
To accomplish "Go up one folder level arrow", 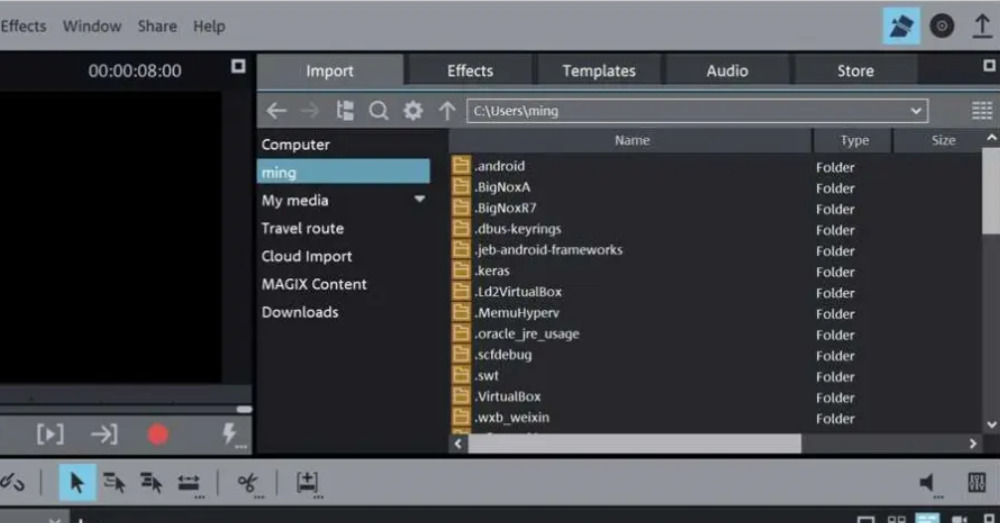I will (447, 111).
